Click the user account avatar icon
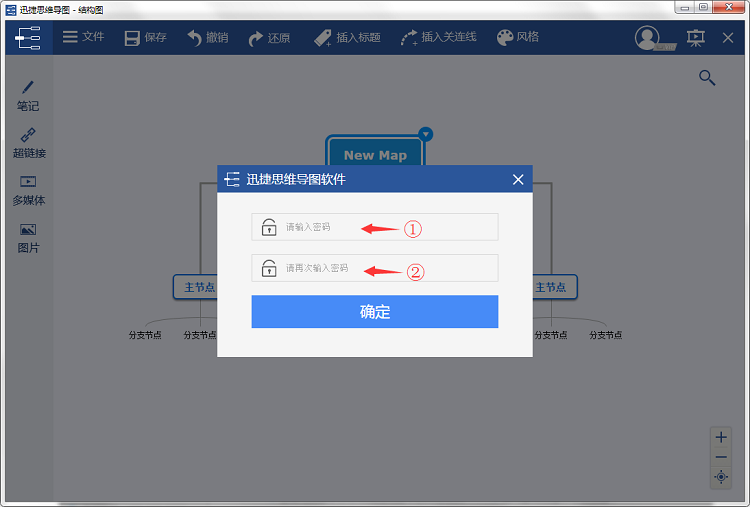This screenshot has height=507, width=750. click(648, 38)
